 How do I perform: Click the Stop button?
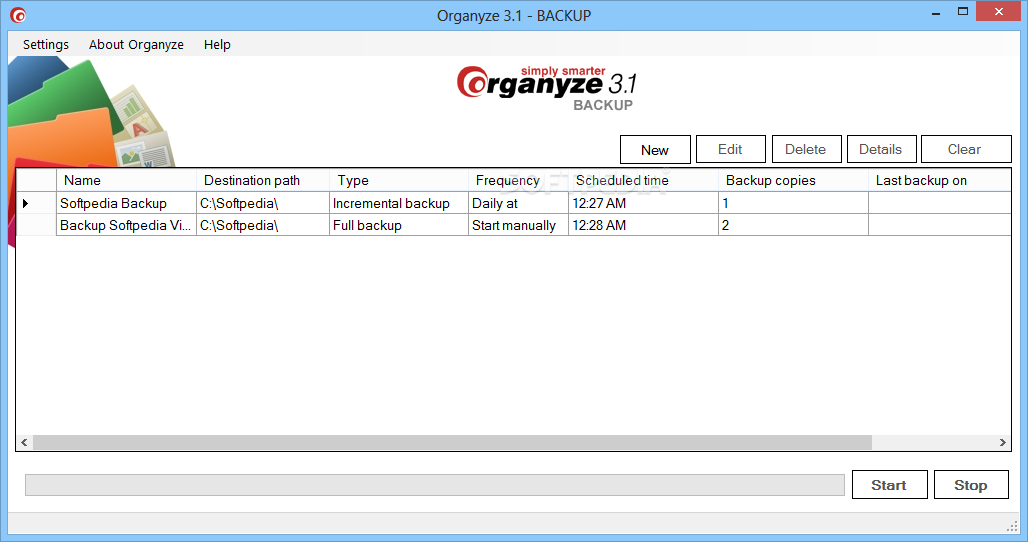click(971, 484)
